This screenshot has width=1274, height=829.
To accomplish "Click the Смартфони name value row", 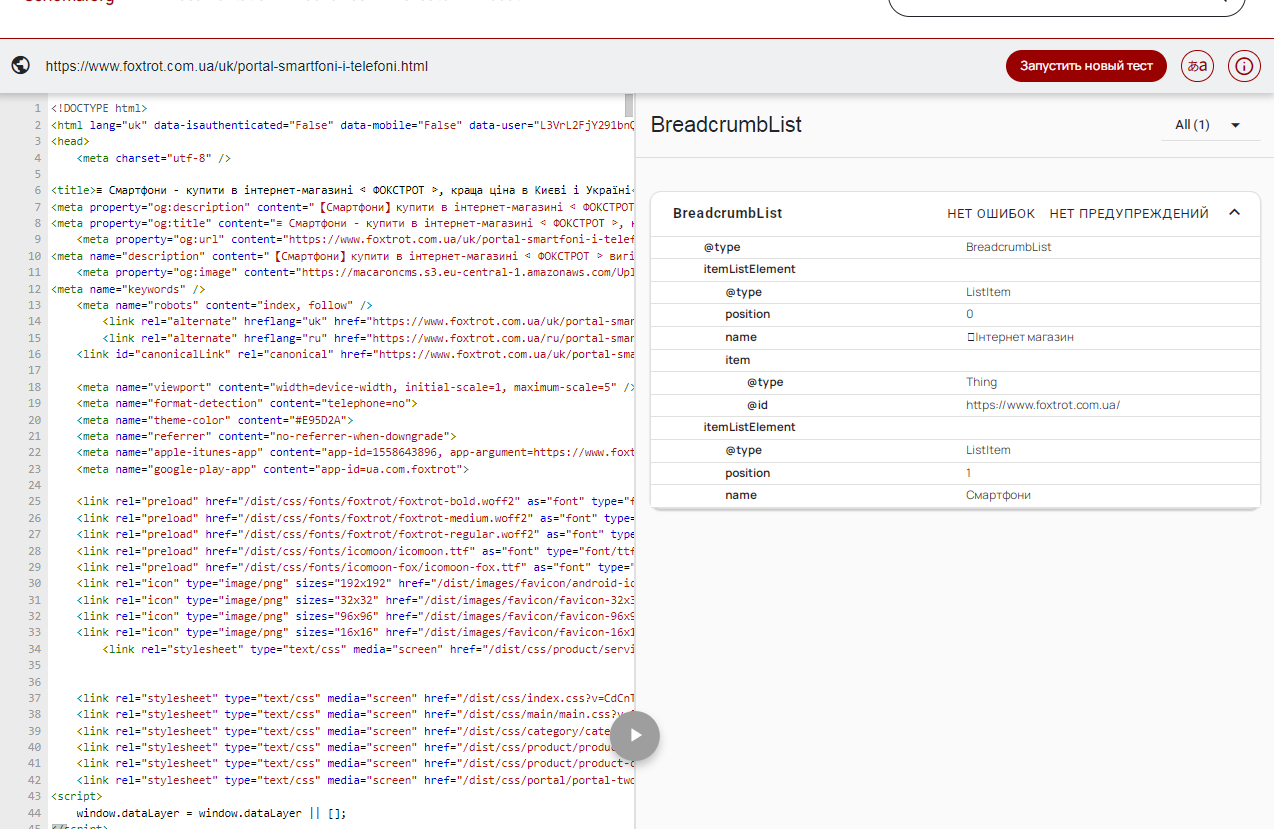I will pyautogui.click(x=955, y=495).
